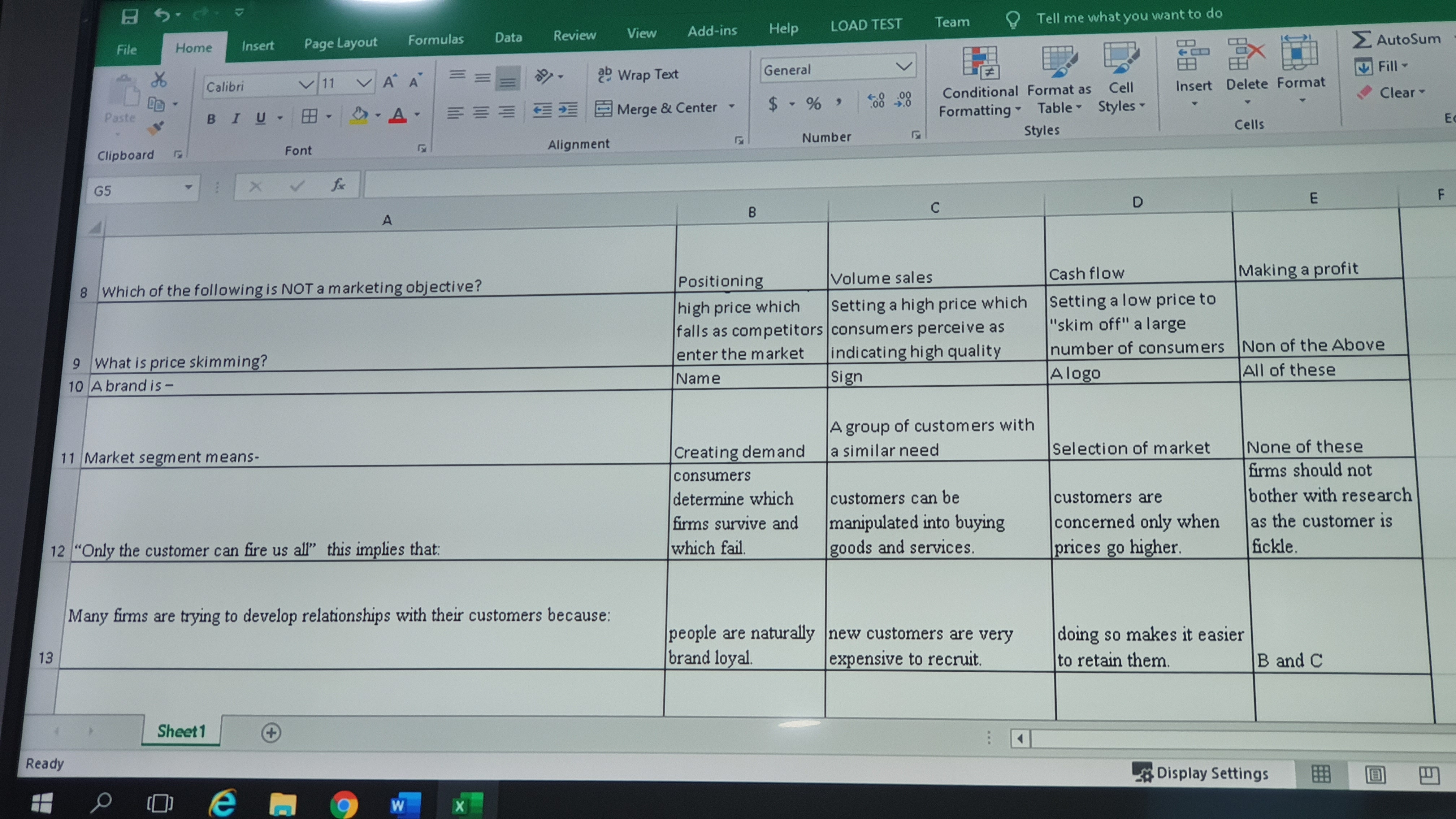Viewport: 1456px width, 819px height.
Task: Click the Percent Style icon
Action: pos(813,103)
